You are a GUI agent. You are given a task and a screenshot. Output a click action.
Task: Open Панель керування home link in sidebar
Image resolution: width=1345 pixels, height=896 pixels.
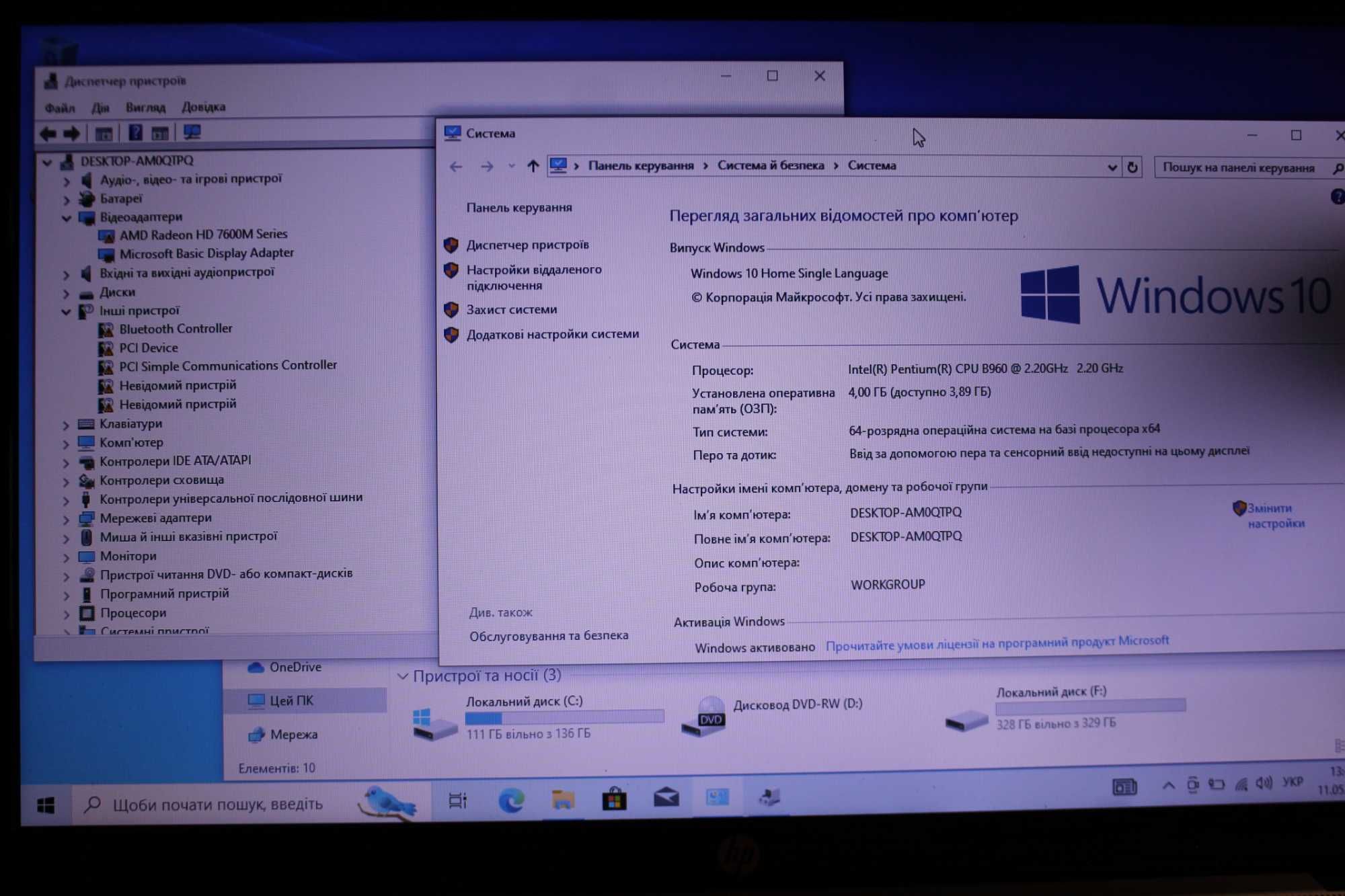pos(519,208)
